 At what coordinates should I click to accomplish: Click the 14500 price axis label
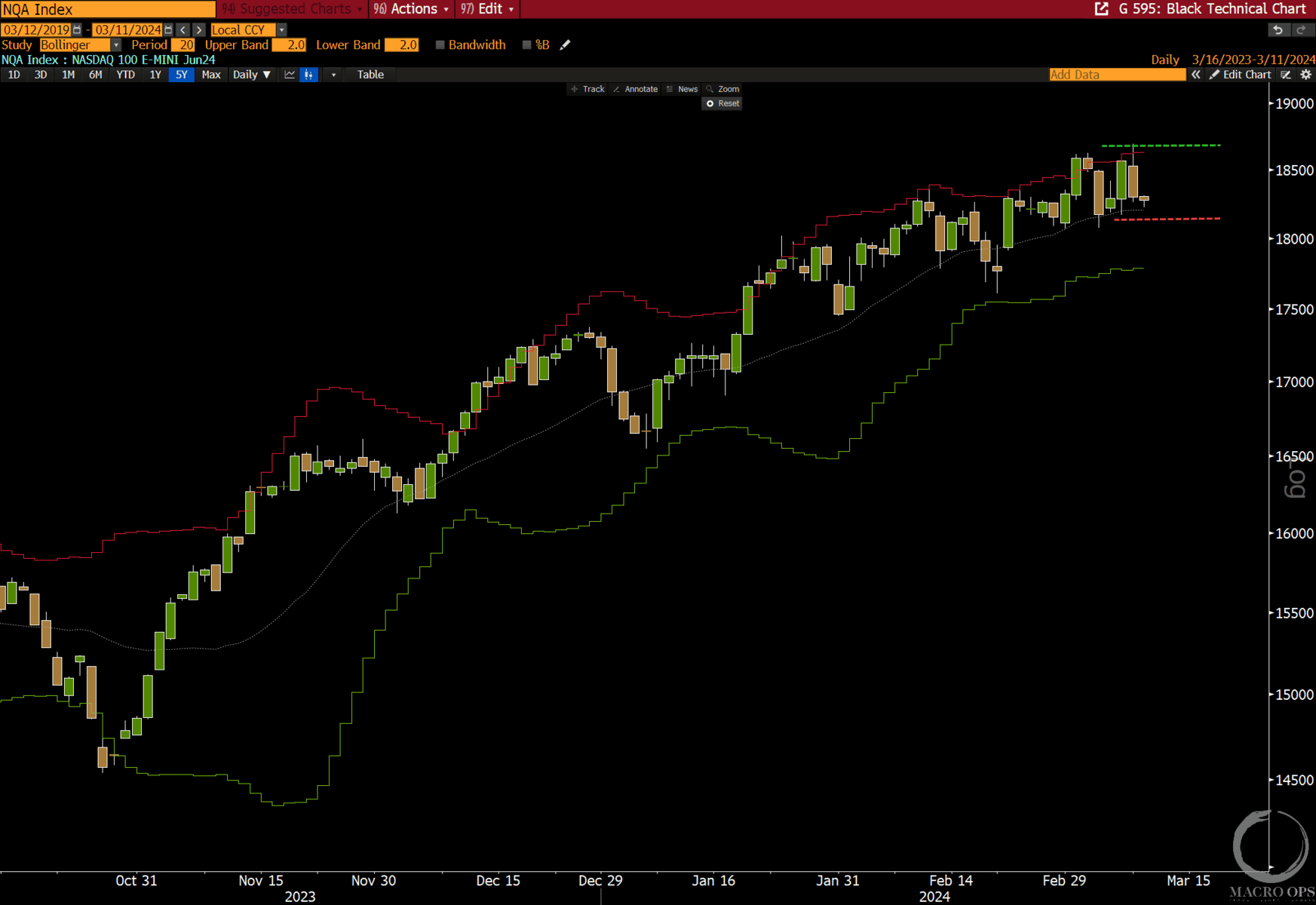click(1294, 781)
